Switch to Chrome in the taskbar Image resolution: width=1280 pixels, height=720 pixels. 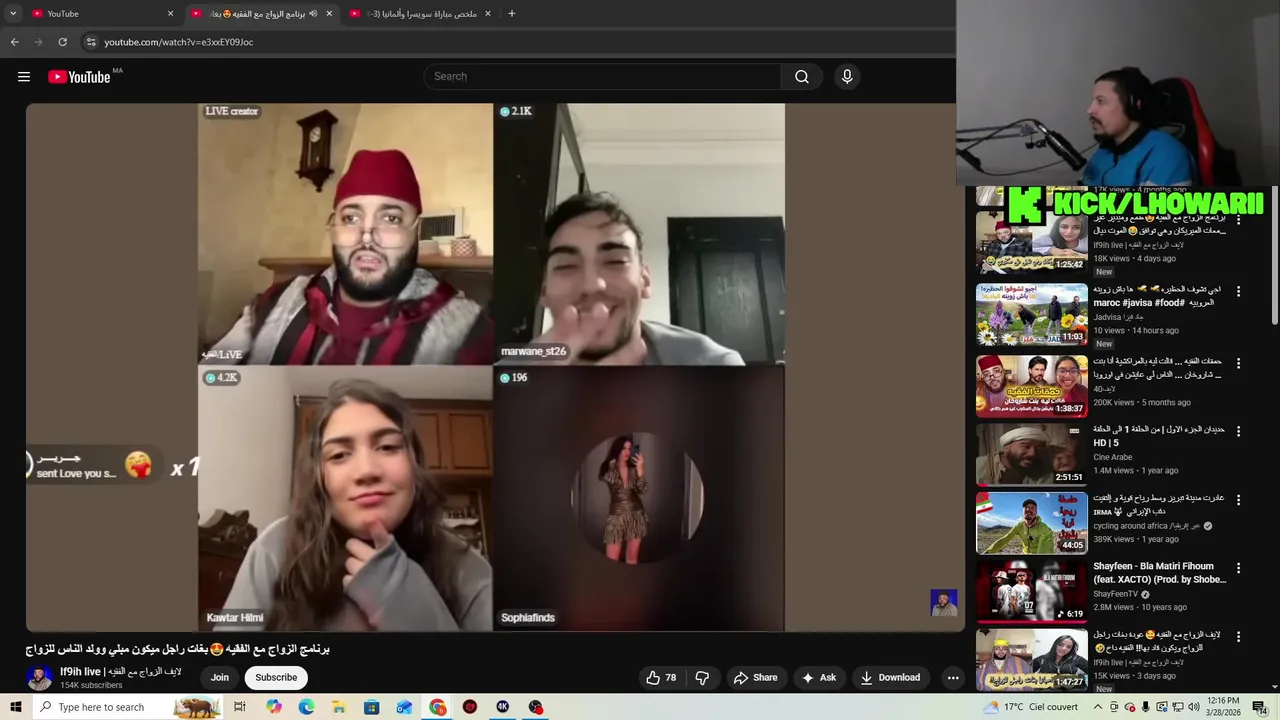click(x=438, y=707)
